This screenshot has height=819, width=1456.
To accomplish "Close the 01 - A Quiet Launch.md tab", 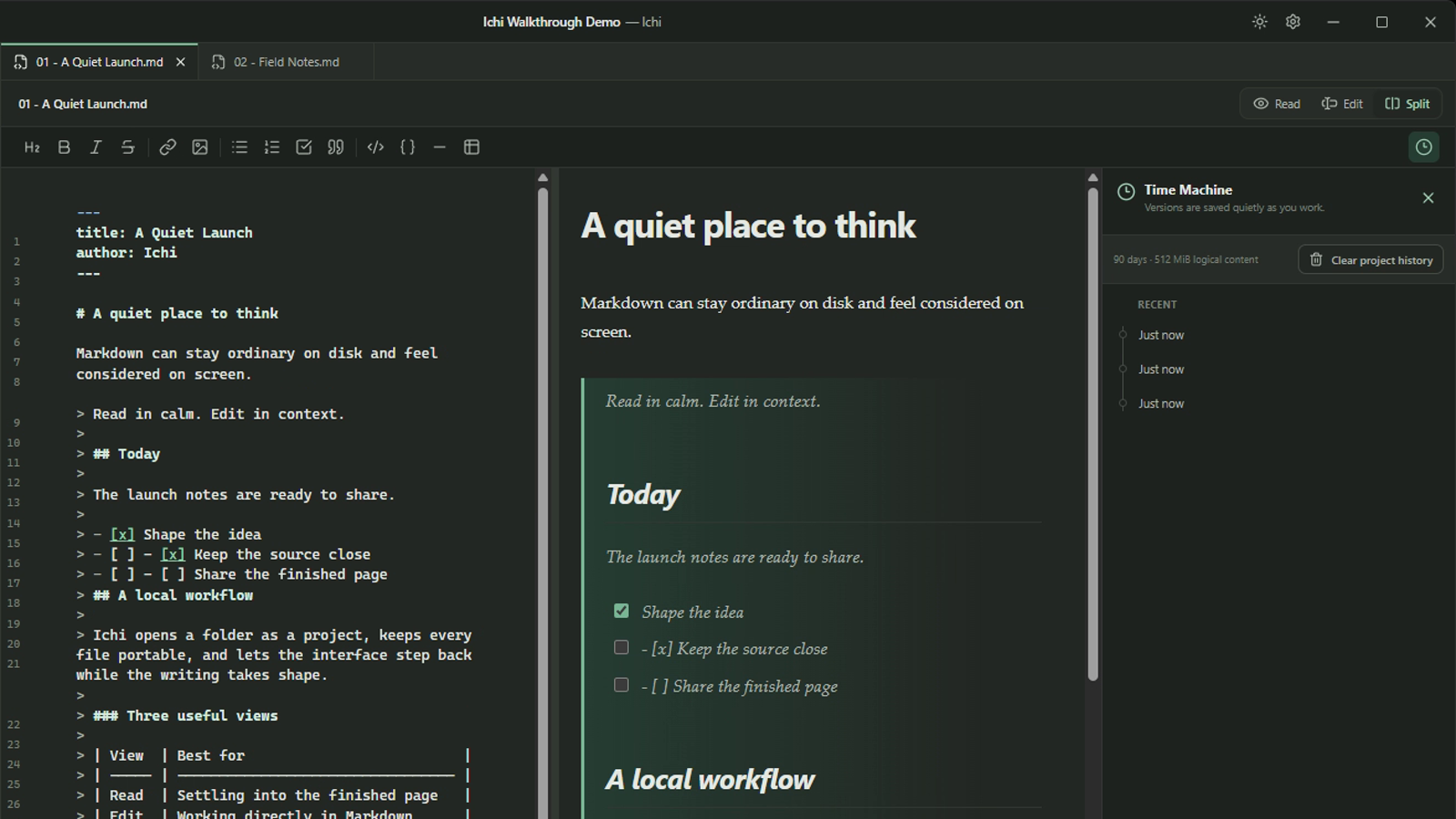I will [x=180, y=62].
